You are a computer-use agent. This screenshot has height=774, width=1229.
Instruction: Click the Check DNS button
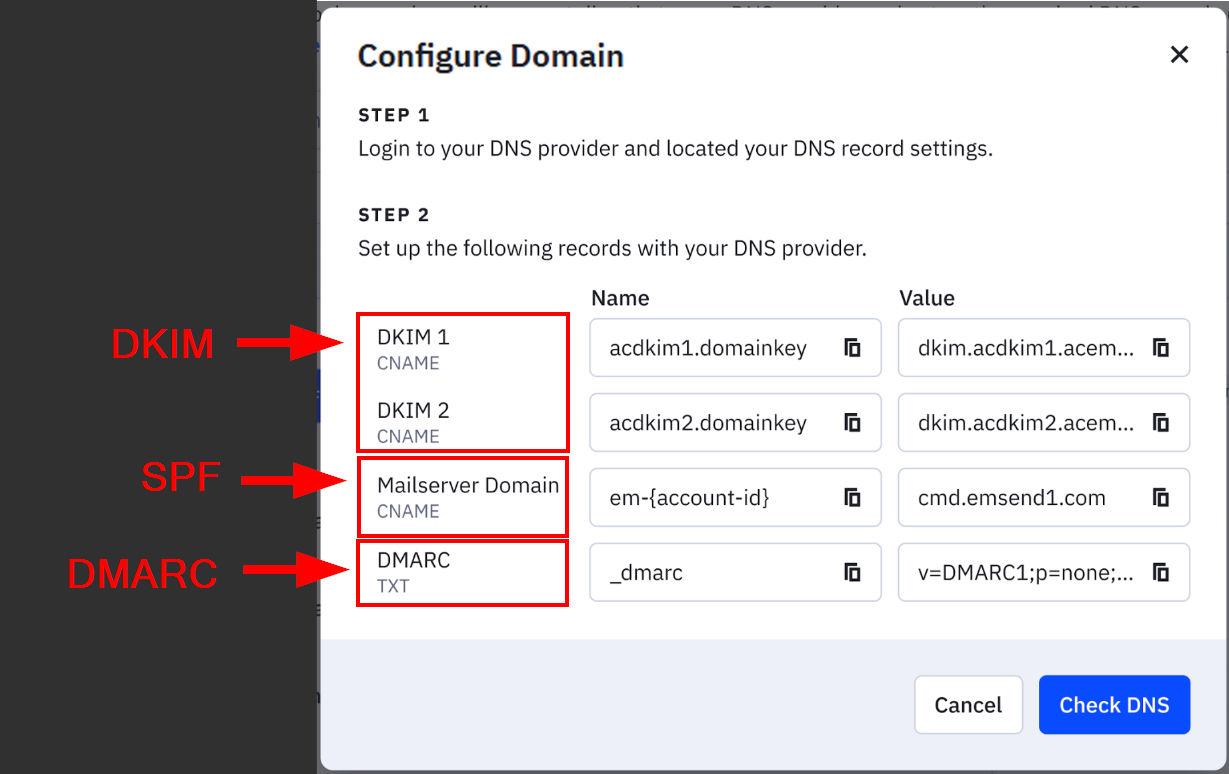[x=1114, y=705]
